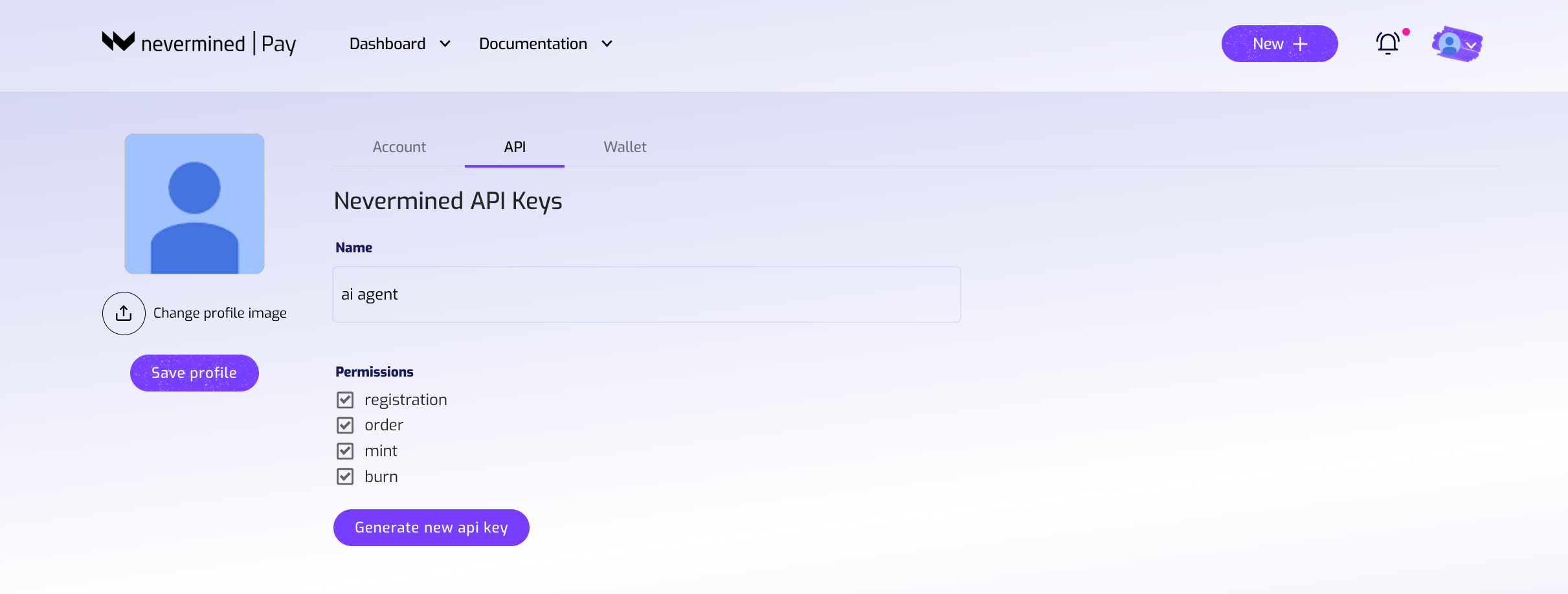Uncheck the registration permission
The image size is (1568, 594).
point(345,399)
